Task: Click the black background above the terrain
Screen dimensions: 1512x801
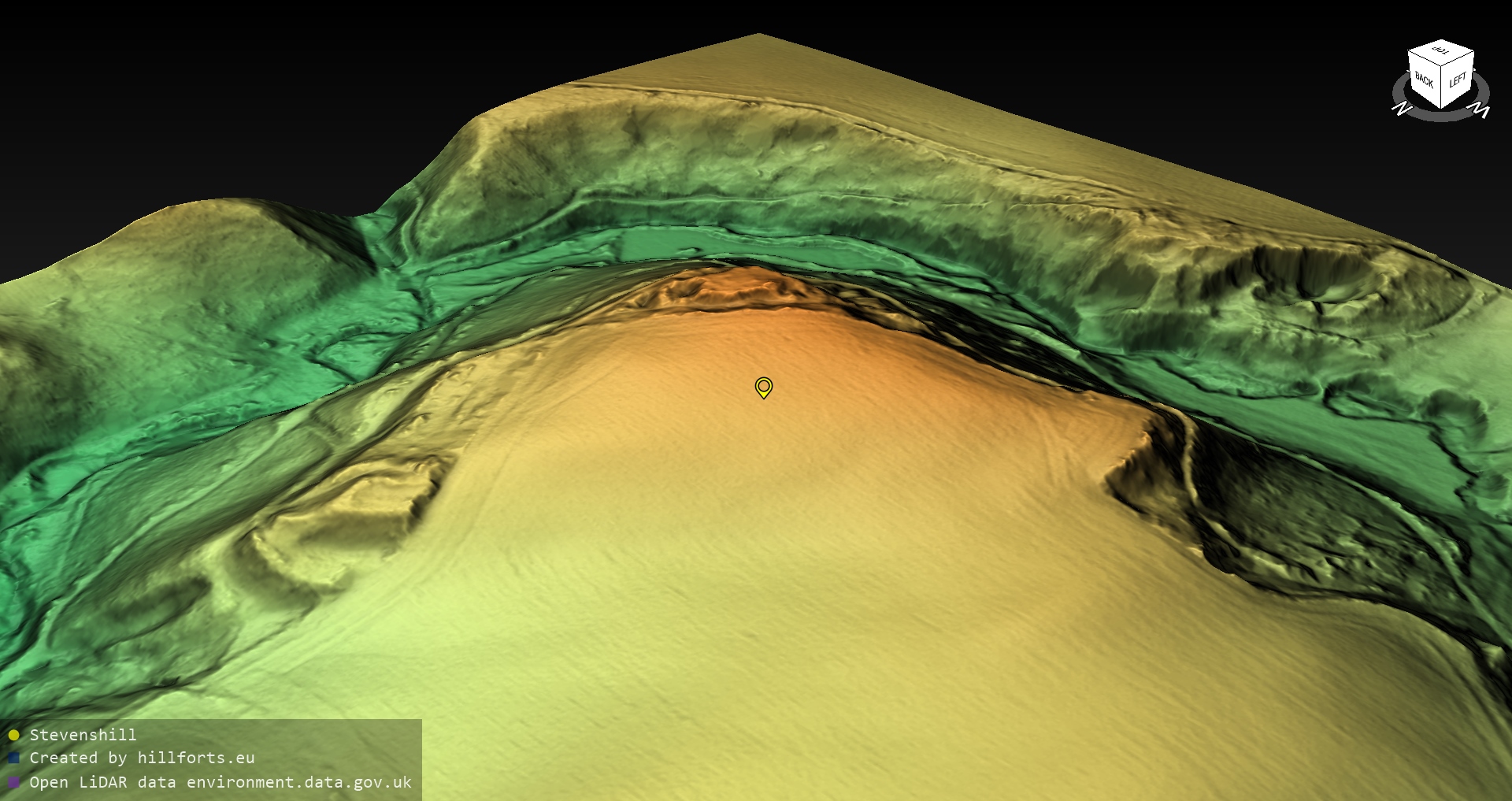Action: pyautogui.click(x=315, y=79)
